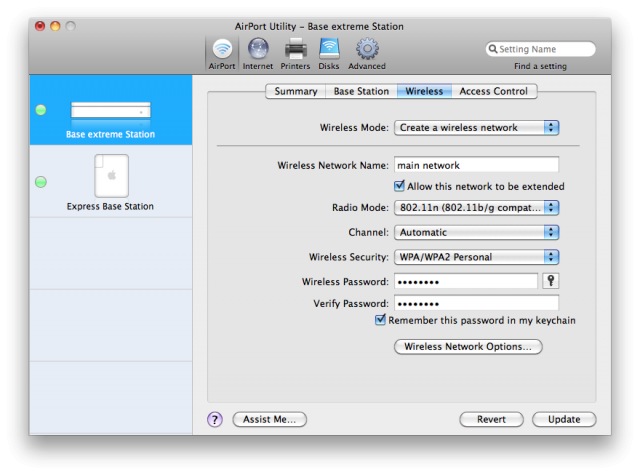The width and height of the screenshot is (640, 475).
Task: Open the Printers settings pane
Action: [x=295, y=53]
